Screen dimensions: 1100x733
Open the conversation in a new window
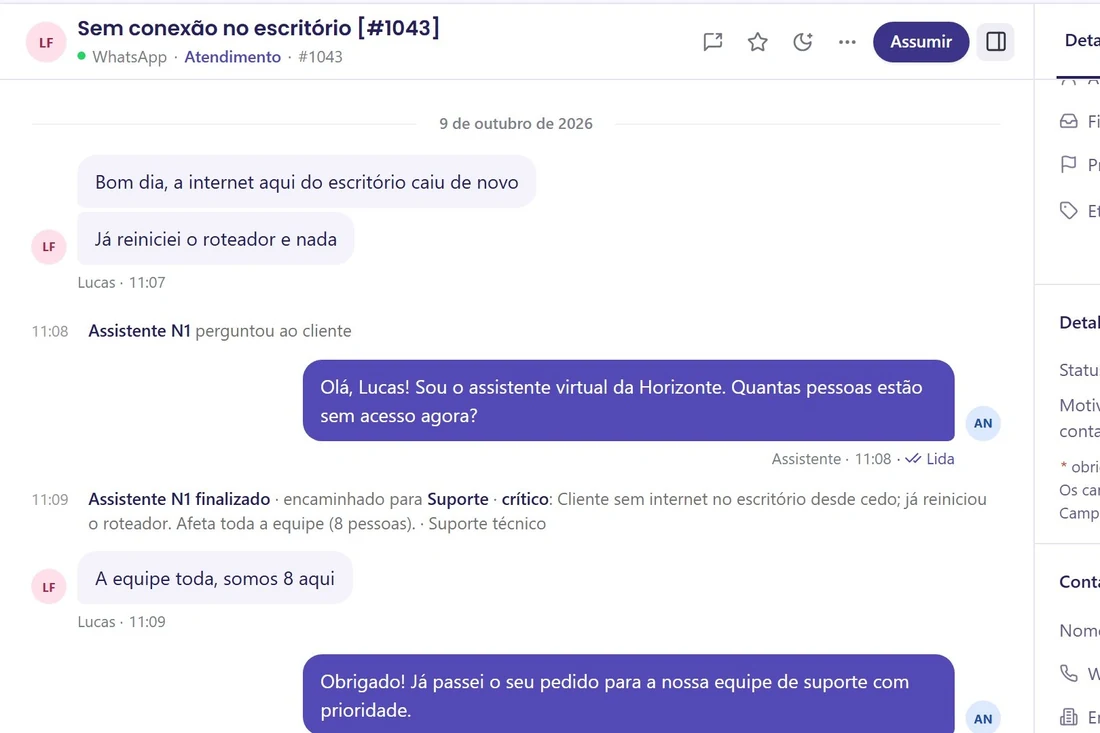(x=713, y=42)
